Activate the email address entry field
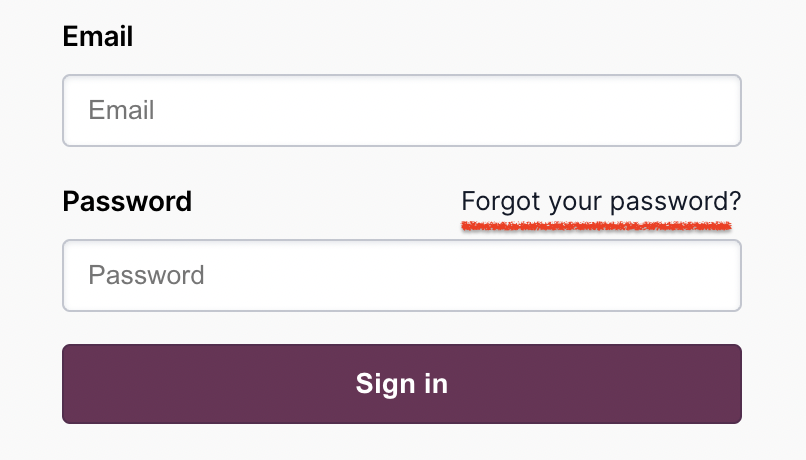 click(401, 110)
